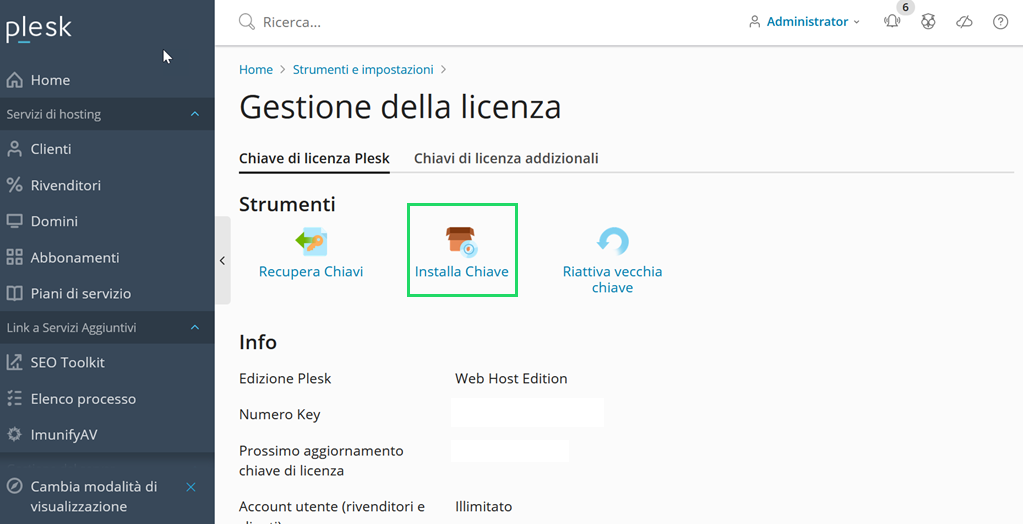Viewport: 1024px width, 524px height.
Task: Click the Abbonamenti grid icon
Action: pos(14,257)
